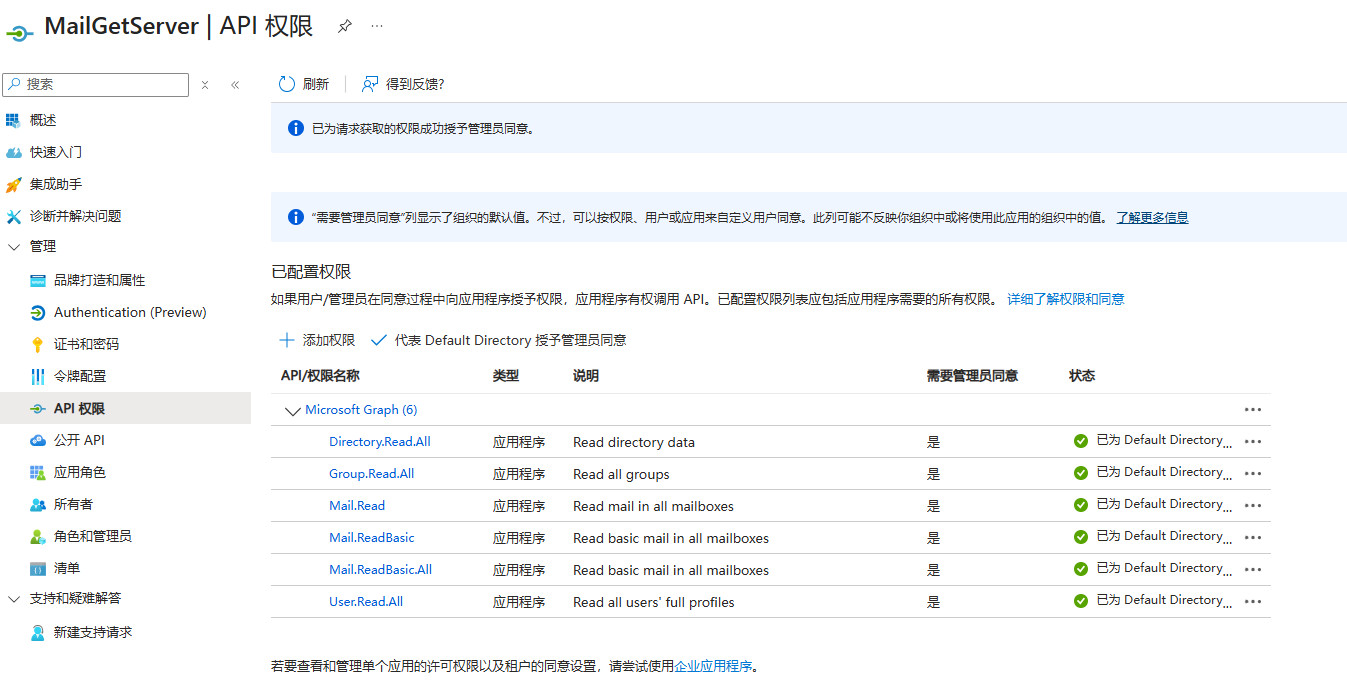Click the refresh icon in toolbar
This screenshot has height=694, width=1347.
(x=287, y=84)
